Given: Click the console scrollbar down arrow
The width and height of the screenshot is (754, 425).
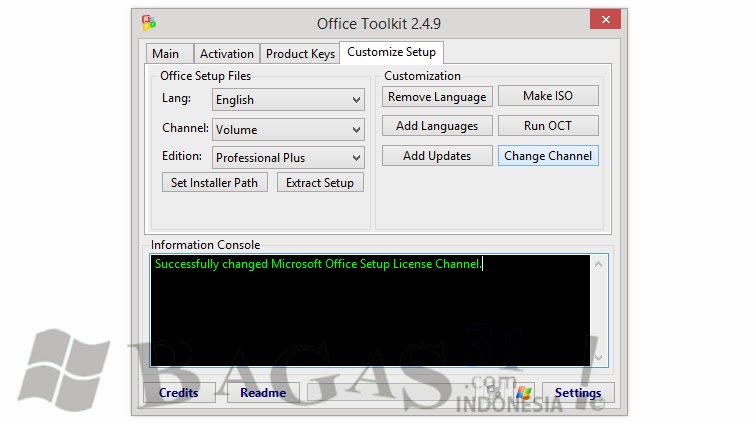Looking at the screenshot, I should tap(599, 357).
